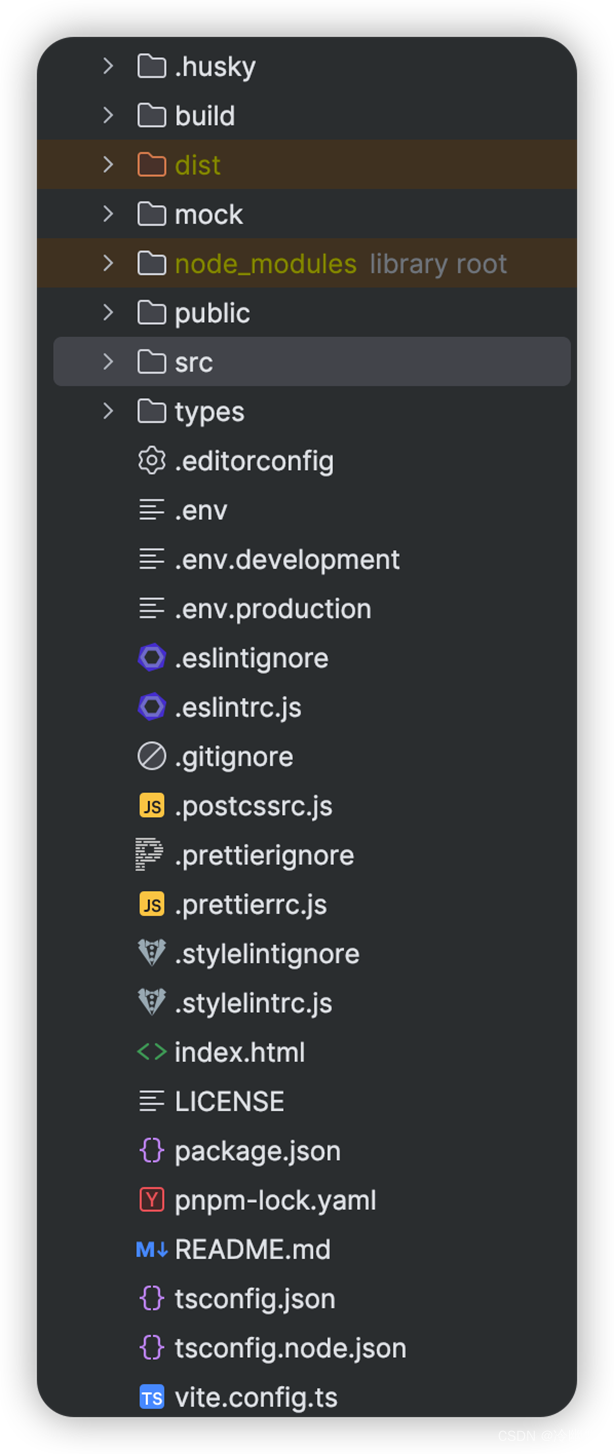Click the 'library root' label
This screenshot has width=614, height=1454.
click(439, 264)
